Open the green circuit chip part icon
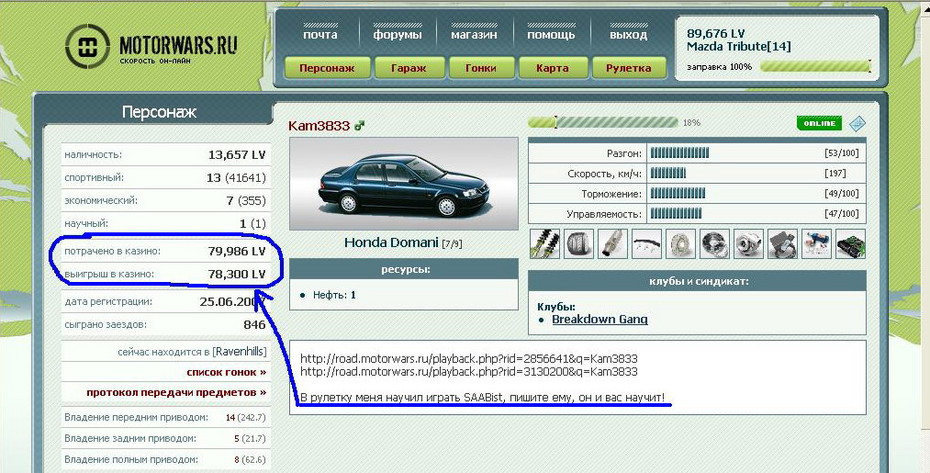Screen dimensions: 930x473 click(x=851, y=243)
